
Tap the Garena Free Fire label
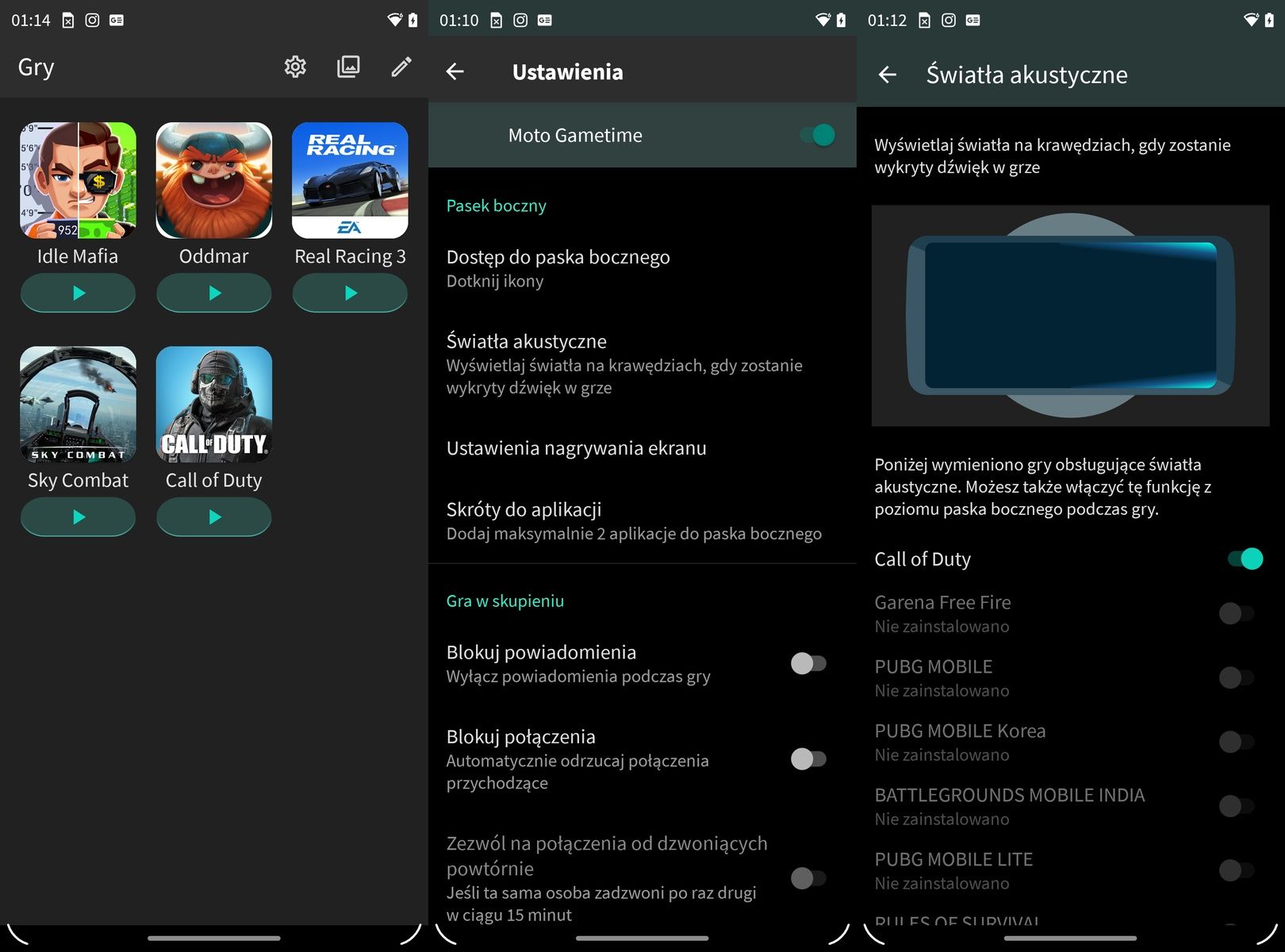click(942, 602)
